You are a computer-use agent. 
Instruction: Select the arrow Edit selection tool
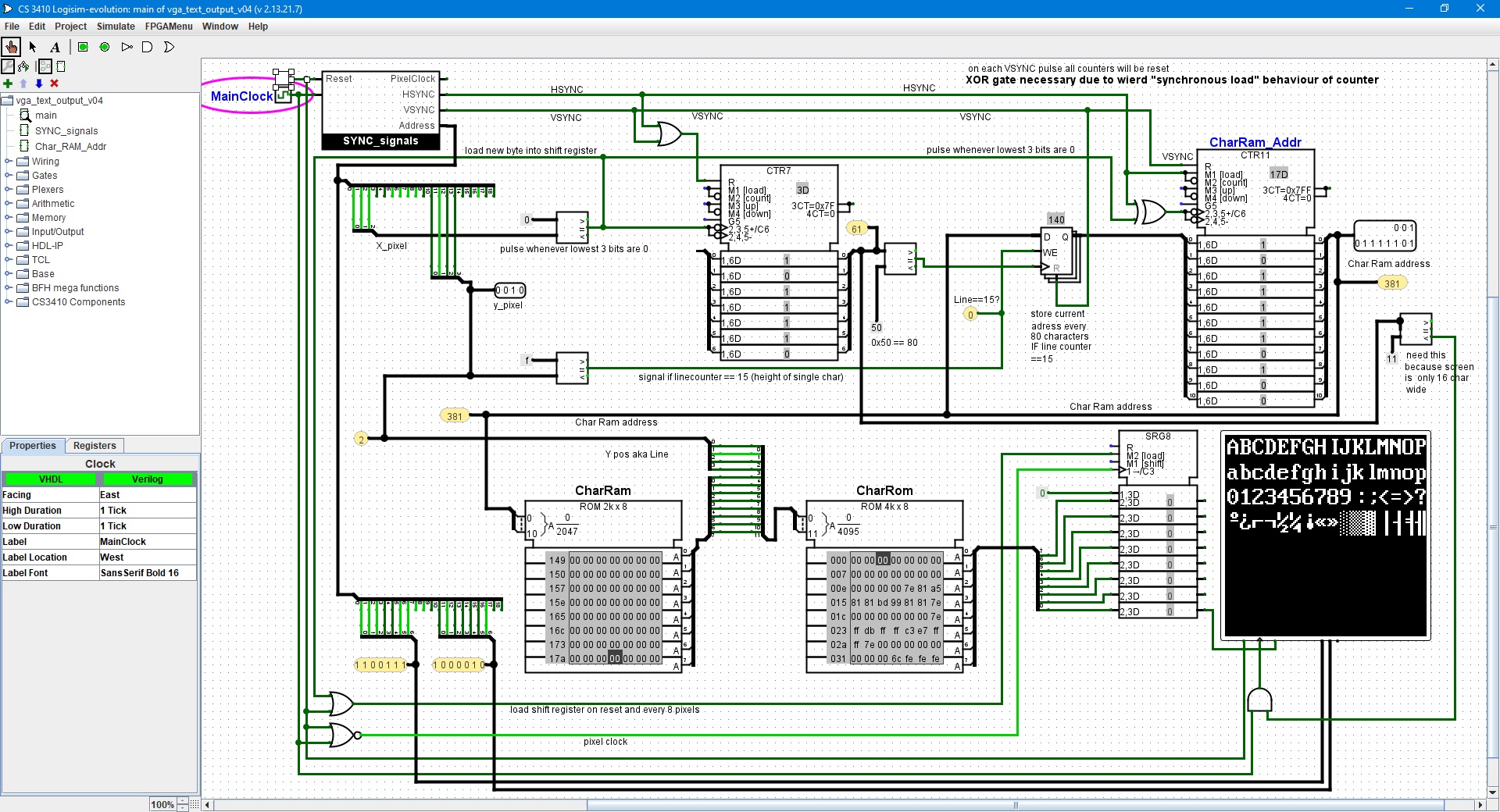point(33,47)
